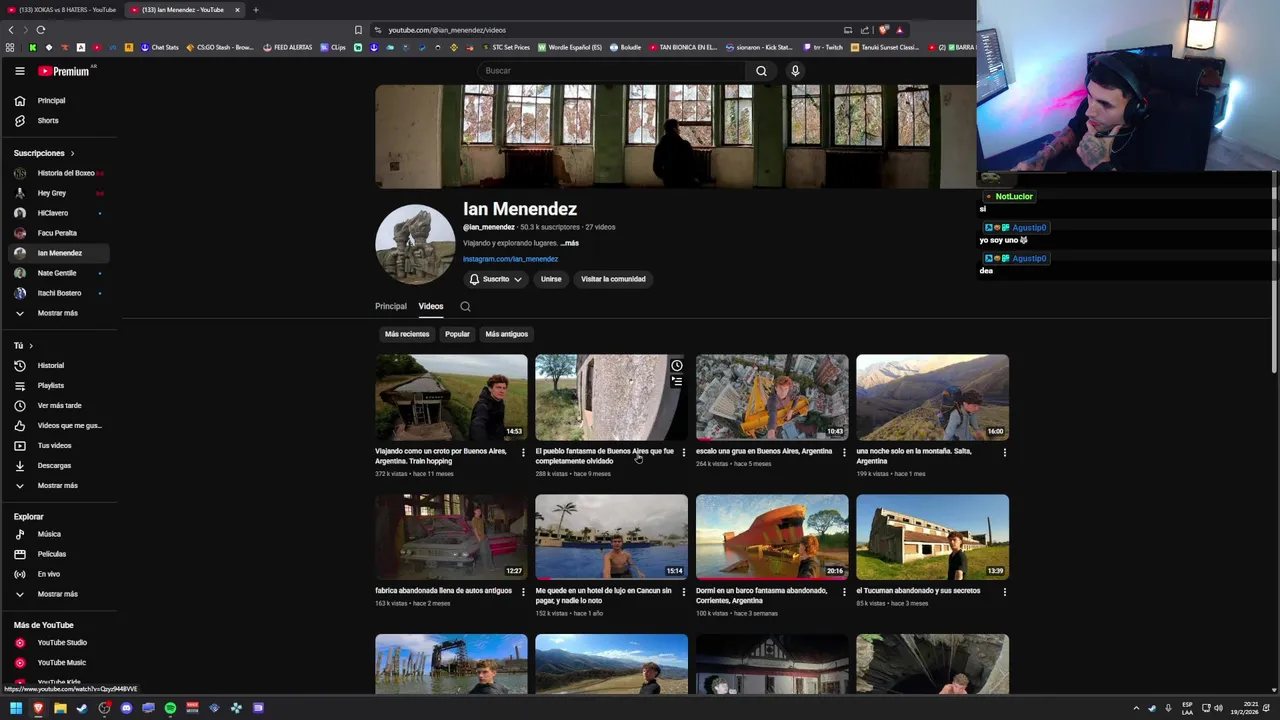Expand Suscripciones section chevron
Screen dimensions: 1280x720
(x=72, y=154)
